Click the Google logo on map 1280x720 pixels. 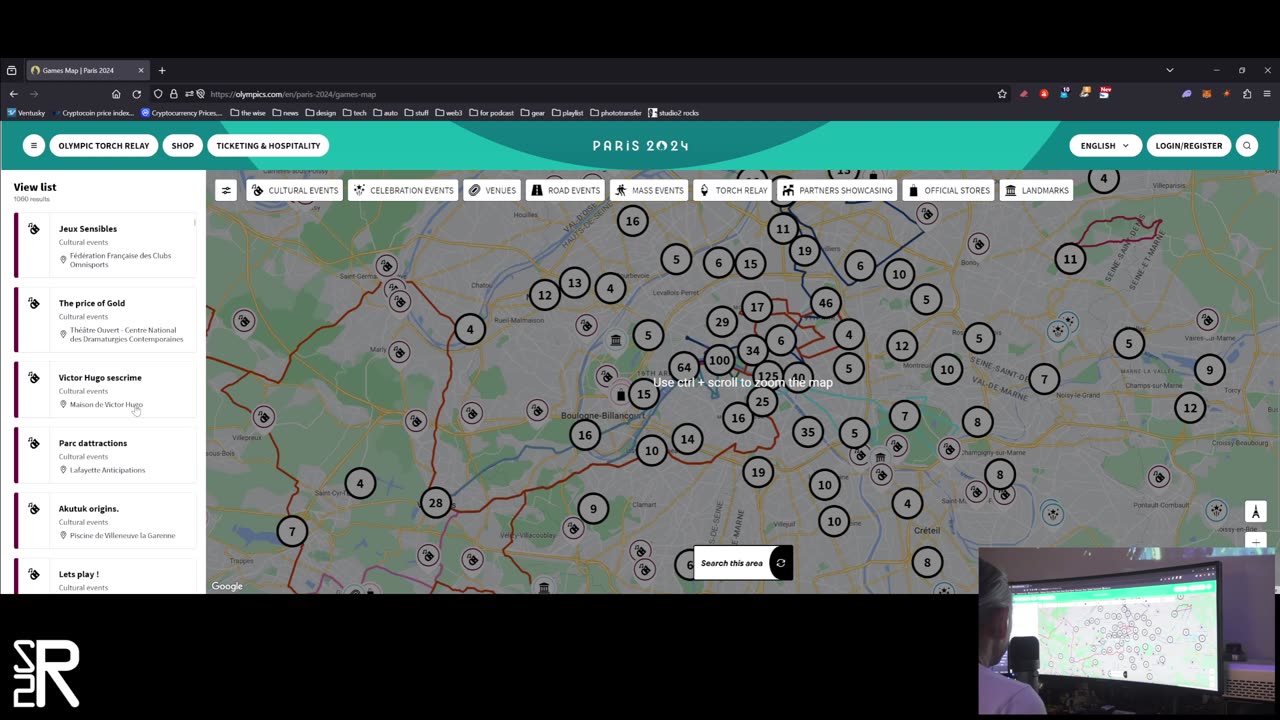(x=227, y=586)
